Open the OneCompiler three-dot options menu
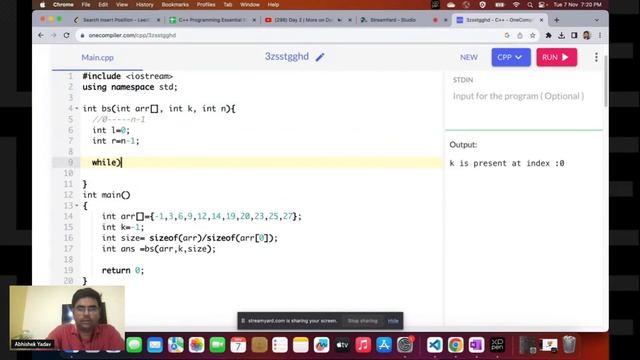Image resolution: width=640 pixels, height=360 pixels. point(596,57)
